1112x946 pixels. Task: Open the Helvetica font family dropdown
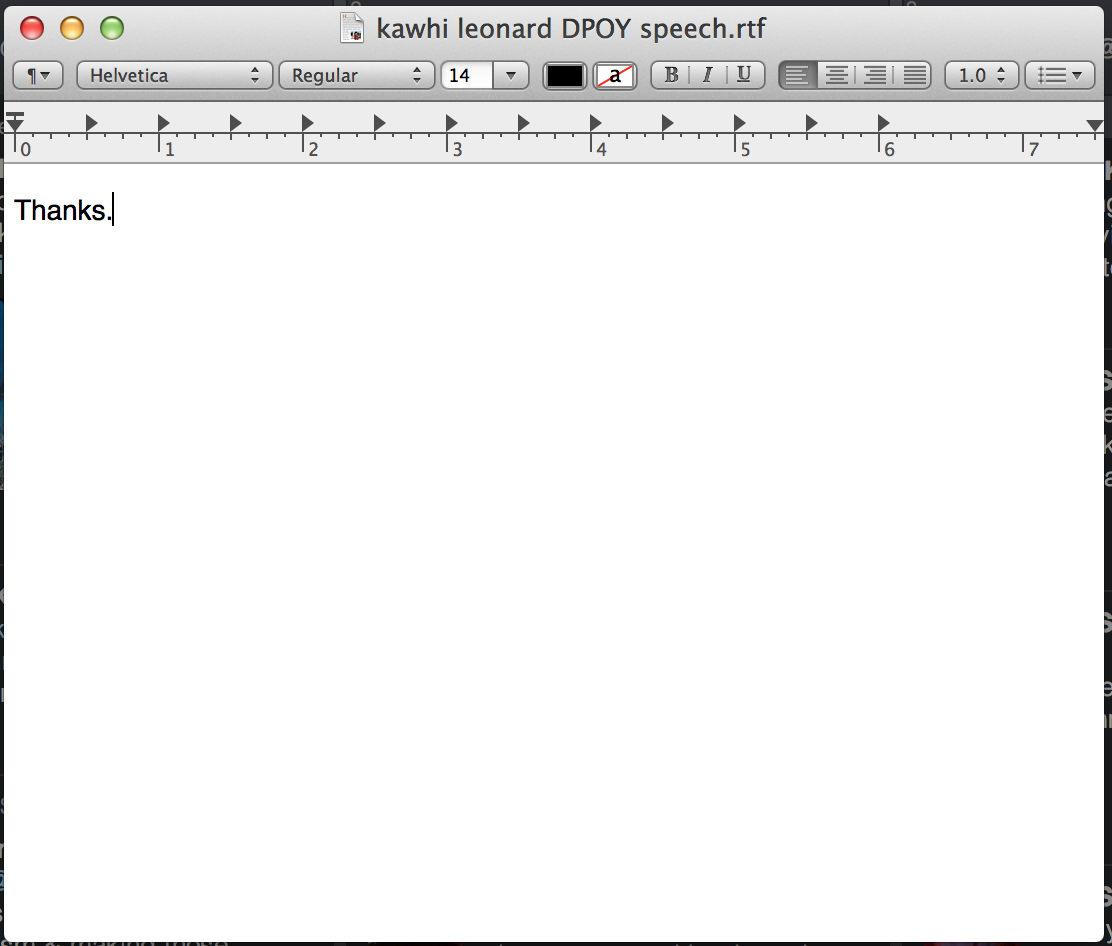pyautogui.click(x=174, y=75)
